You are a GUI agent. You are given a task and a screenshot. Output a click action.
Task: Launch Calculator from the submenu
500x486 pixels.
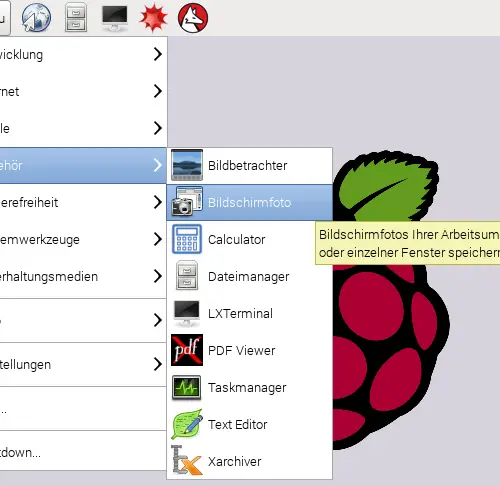point(249,239)
